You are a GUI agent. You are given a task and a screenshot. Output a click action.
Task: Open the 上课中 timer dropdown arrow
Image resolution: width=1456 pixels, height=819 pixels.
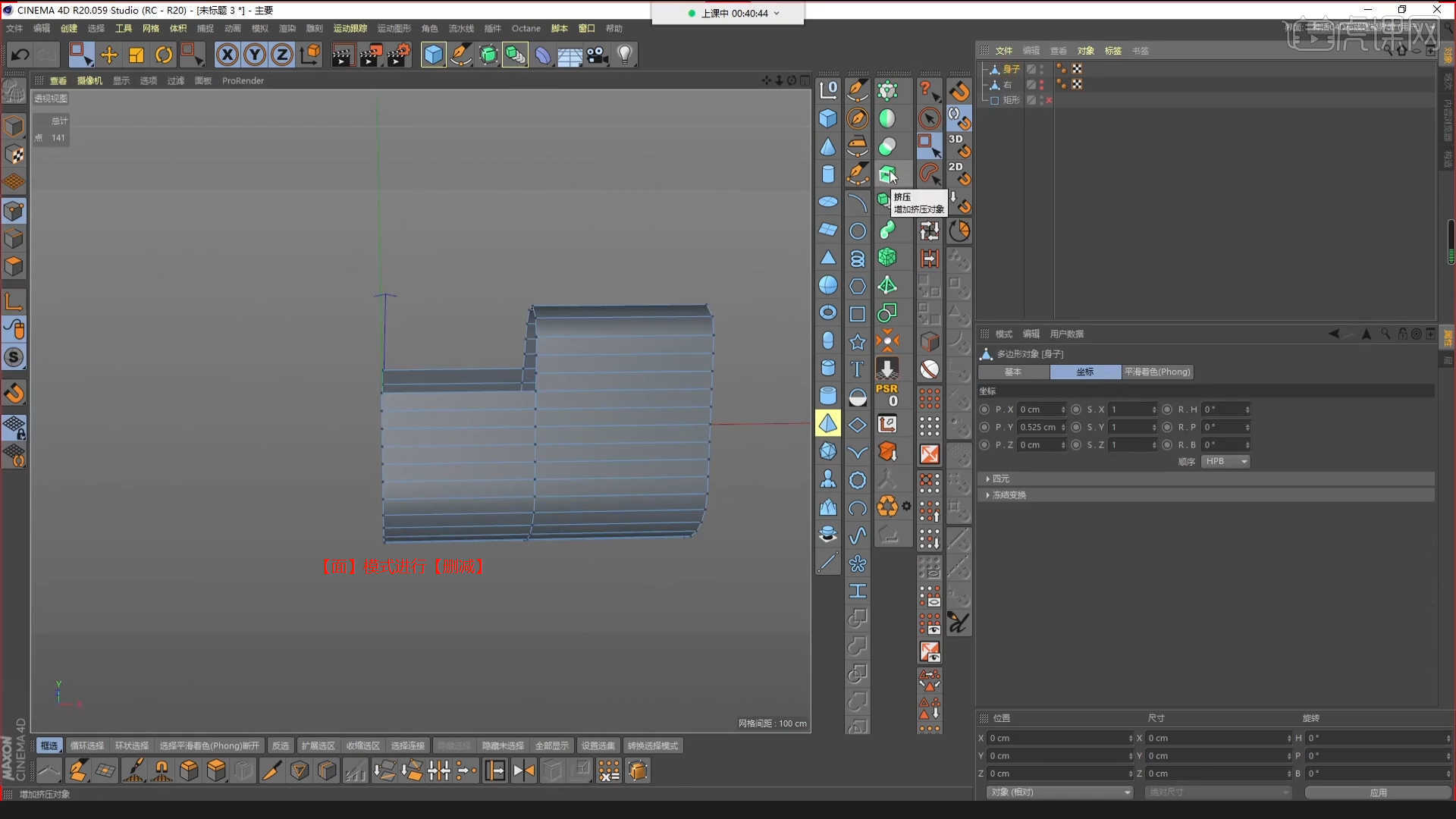tap(777, 14)
